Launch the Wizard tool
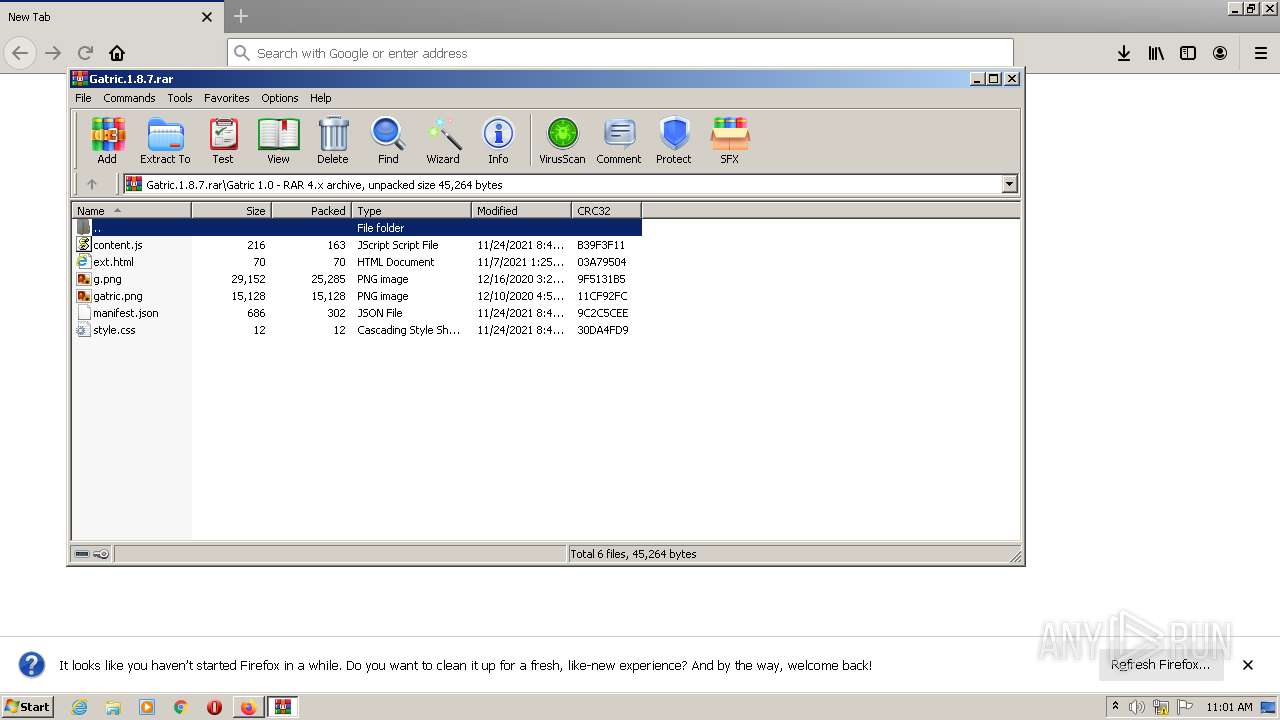The width and height of the screenshot is (1280, 720). [x=443, y=141]
